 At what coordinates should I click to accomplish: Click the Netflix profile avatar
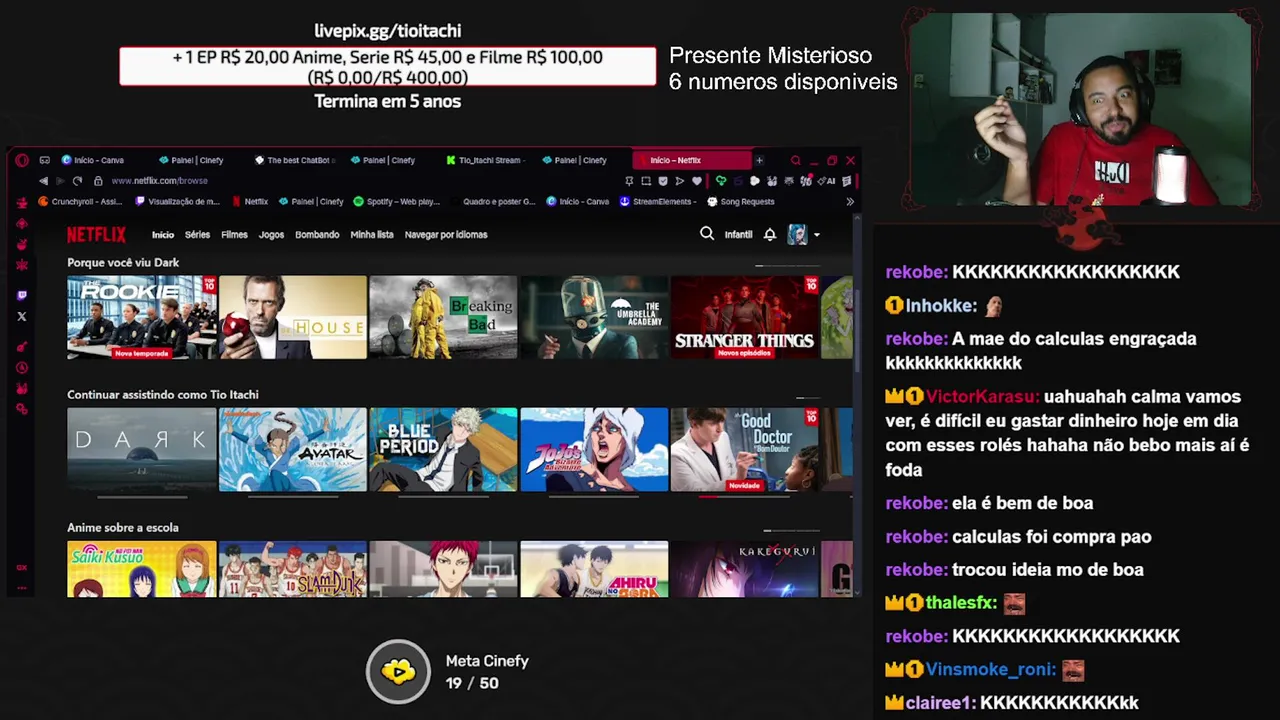click(797, 234)
